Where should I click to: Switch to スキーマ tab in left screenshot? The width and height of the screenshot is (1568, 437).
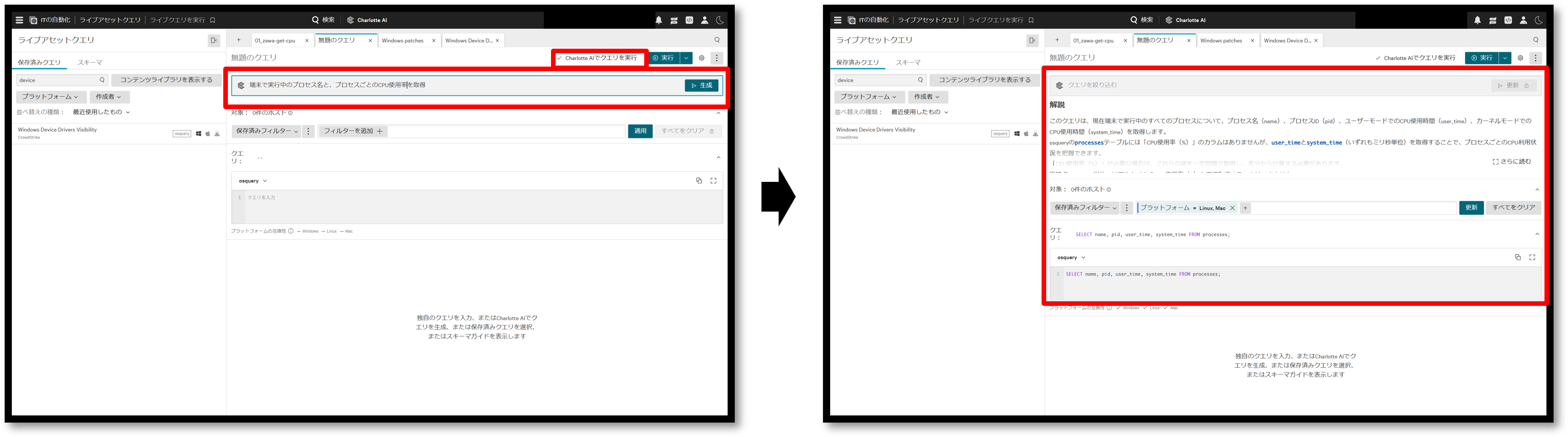tap(90, 63)
